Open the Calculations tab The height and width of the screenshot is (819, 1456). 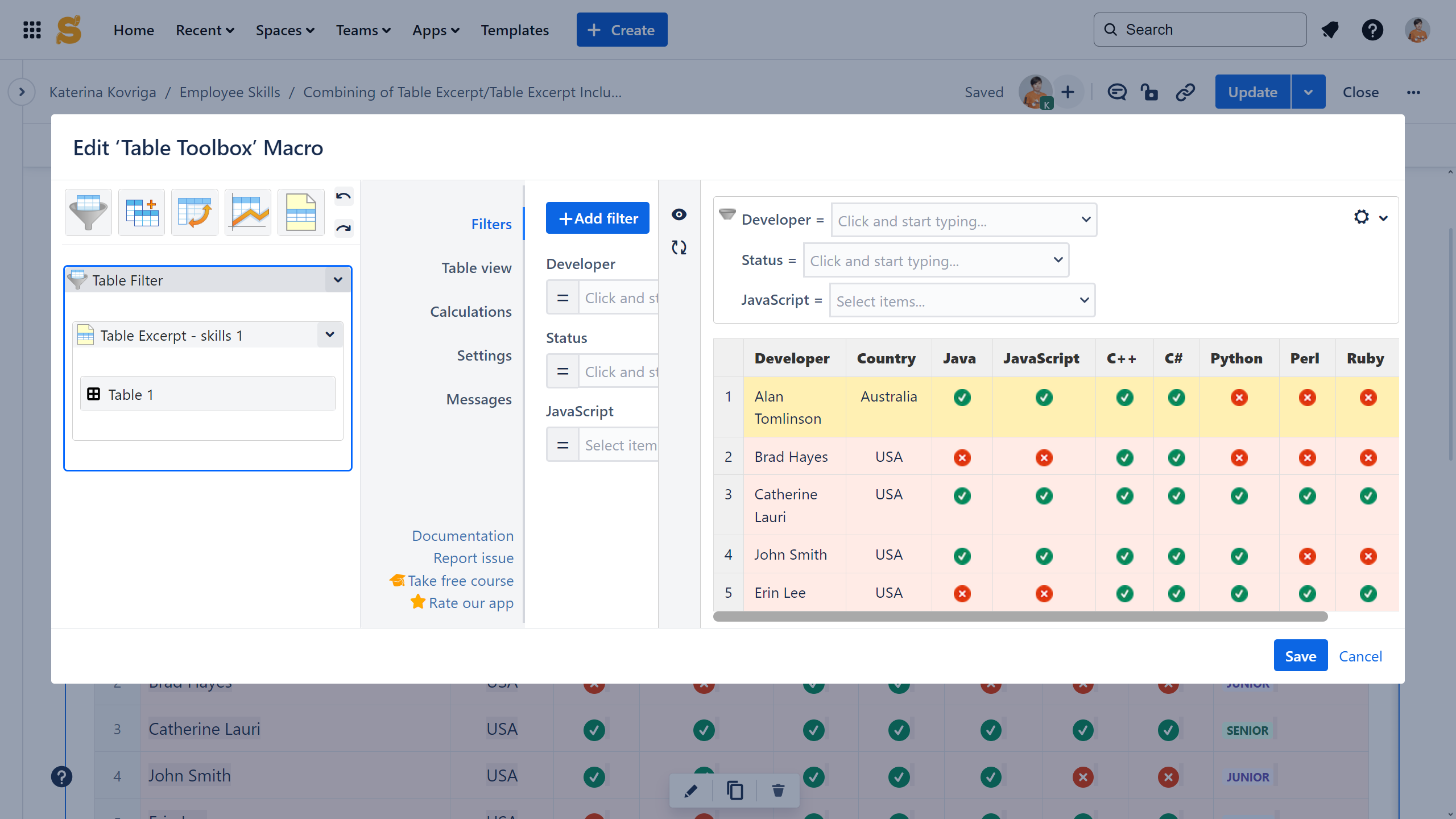point(470,312)
